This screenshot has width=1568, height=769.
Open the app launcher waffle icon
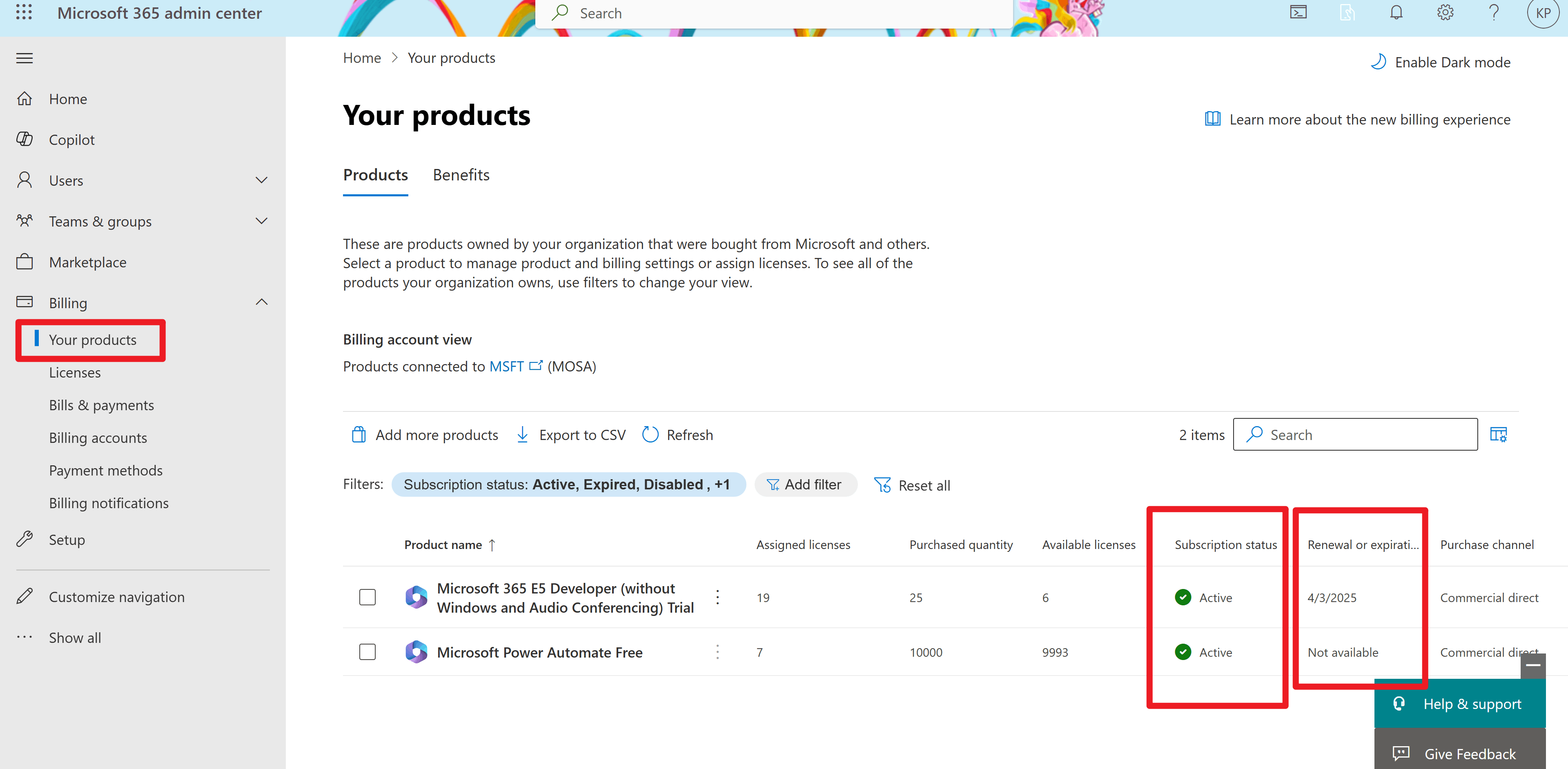pos(24,12)
